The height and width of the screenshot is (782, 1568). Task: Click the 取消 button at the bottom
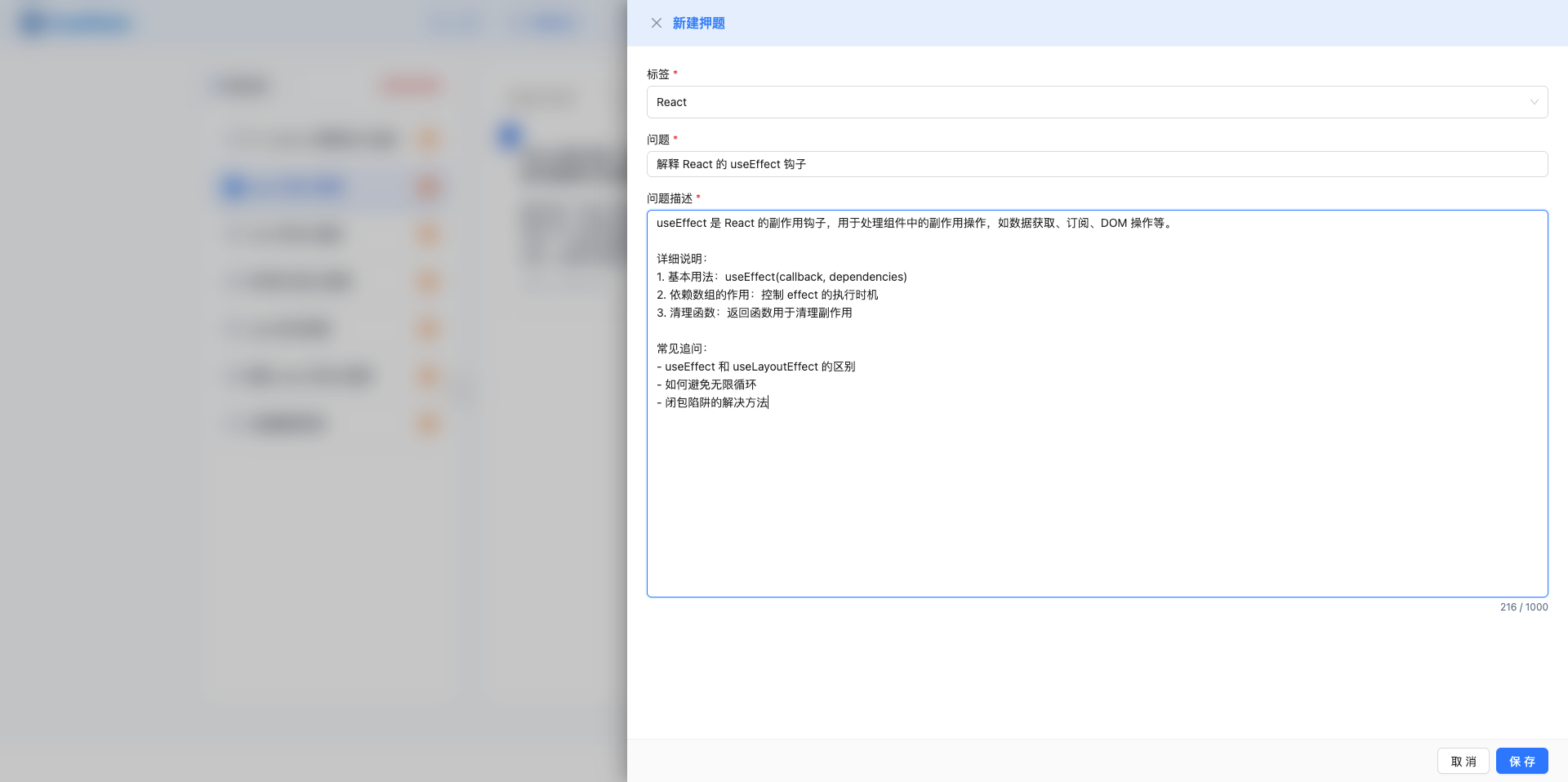point(1463,761)
